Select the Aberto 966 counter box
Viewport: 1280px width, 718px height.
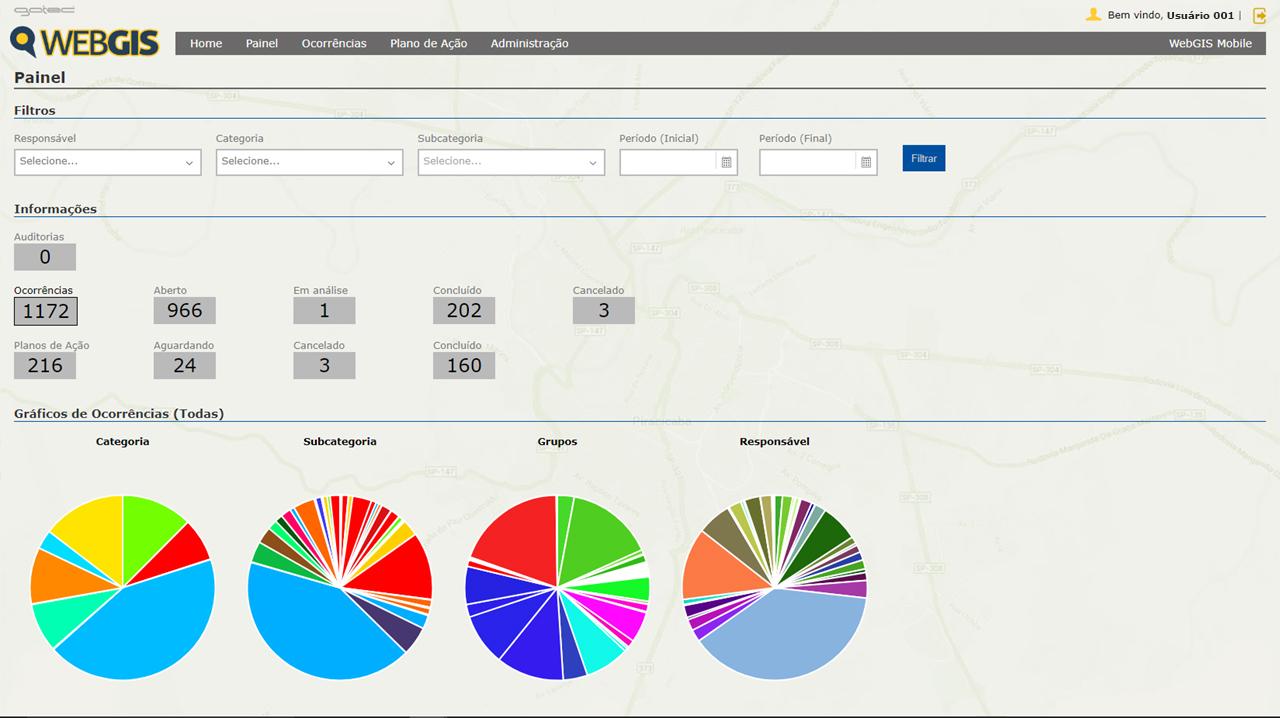click(x=185, y=311)
